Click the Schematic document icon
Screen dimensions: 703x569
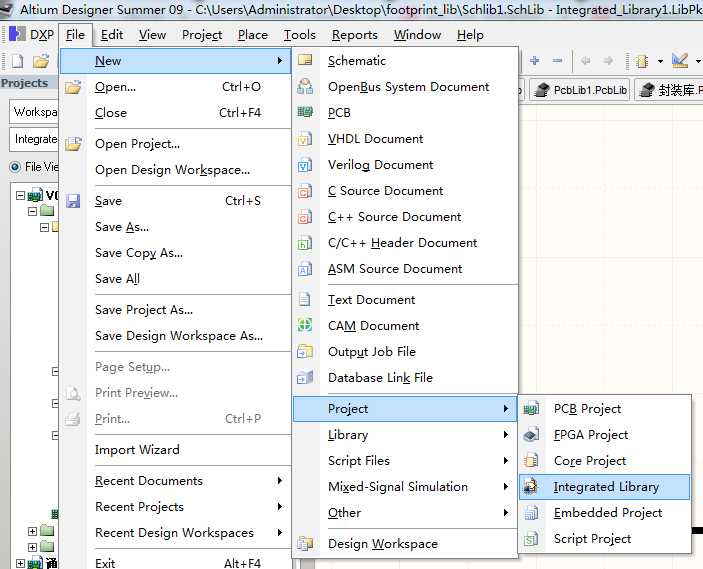(305, 60)
